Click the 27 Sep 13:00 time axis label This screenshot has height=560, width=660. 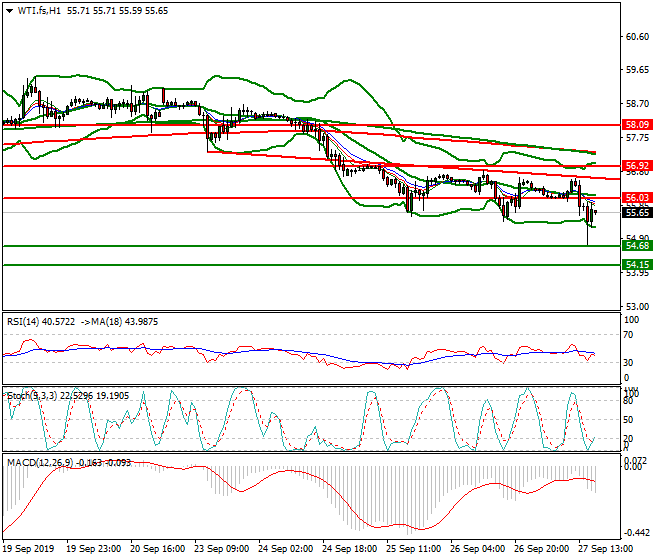pyautogui.click(x=605, y=549)
